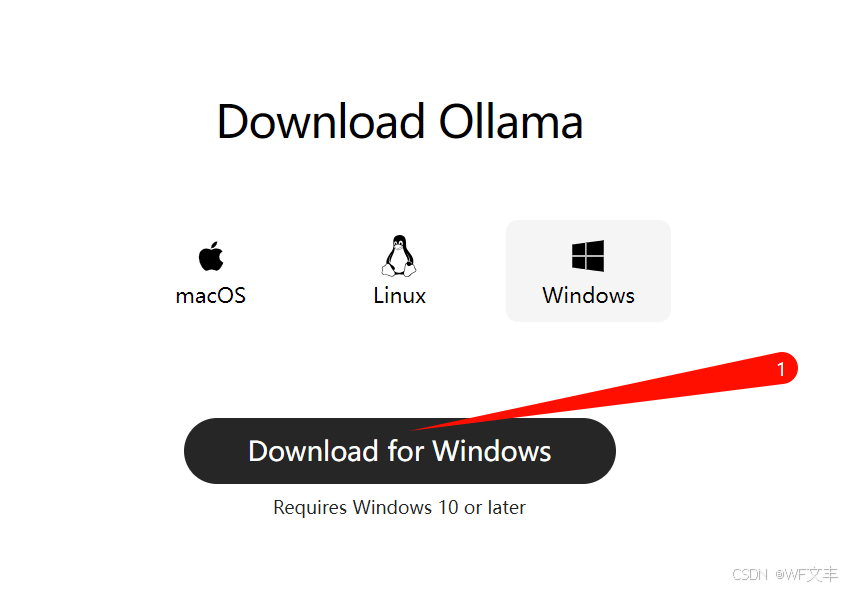This screenshot has height=590, width=849.
Task: Select the Windows text label
Action: click(589, 296)
